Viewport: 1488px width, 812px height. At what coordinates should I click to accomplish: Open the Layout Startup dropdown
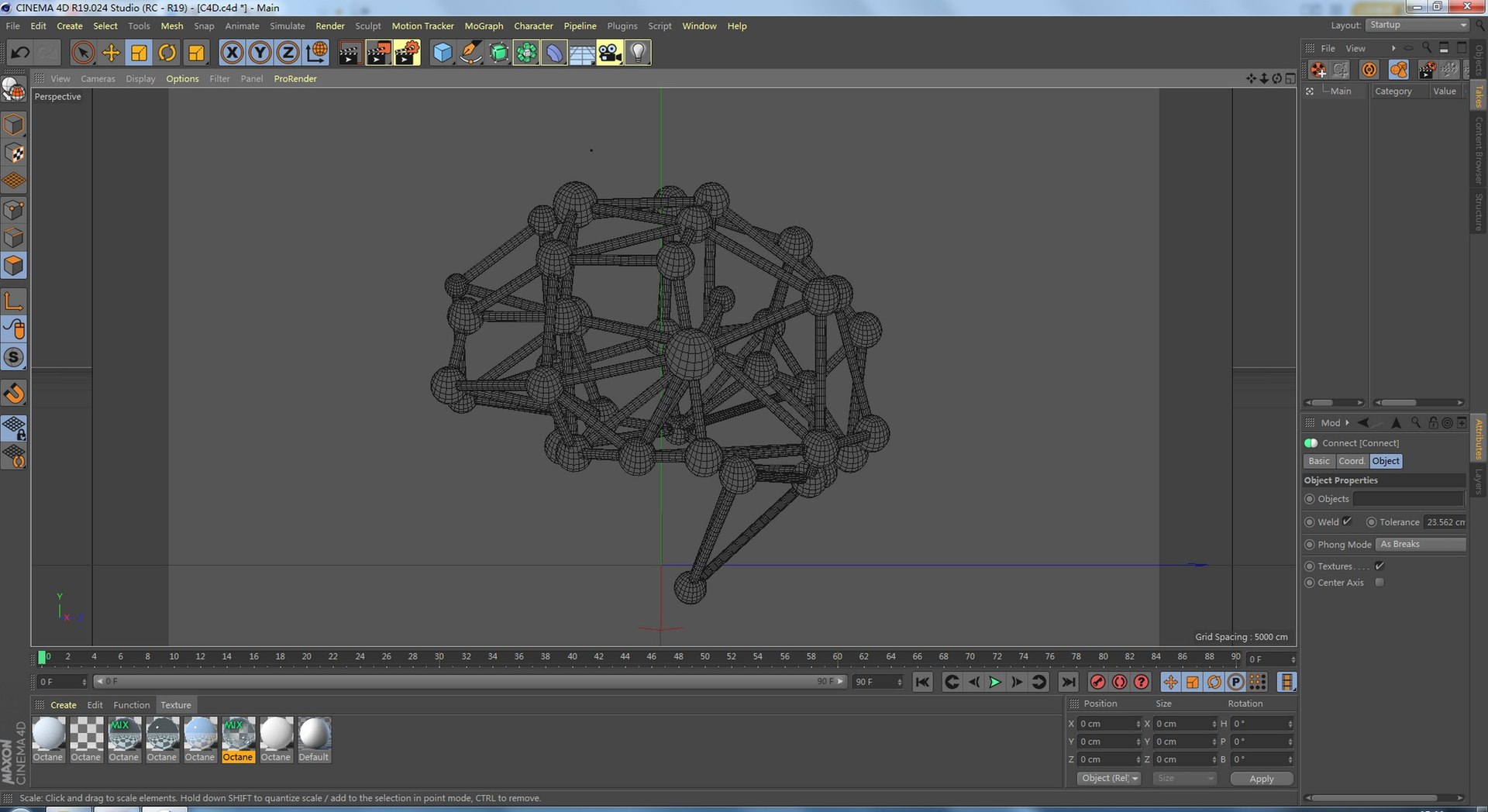point(1417,25)
